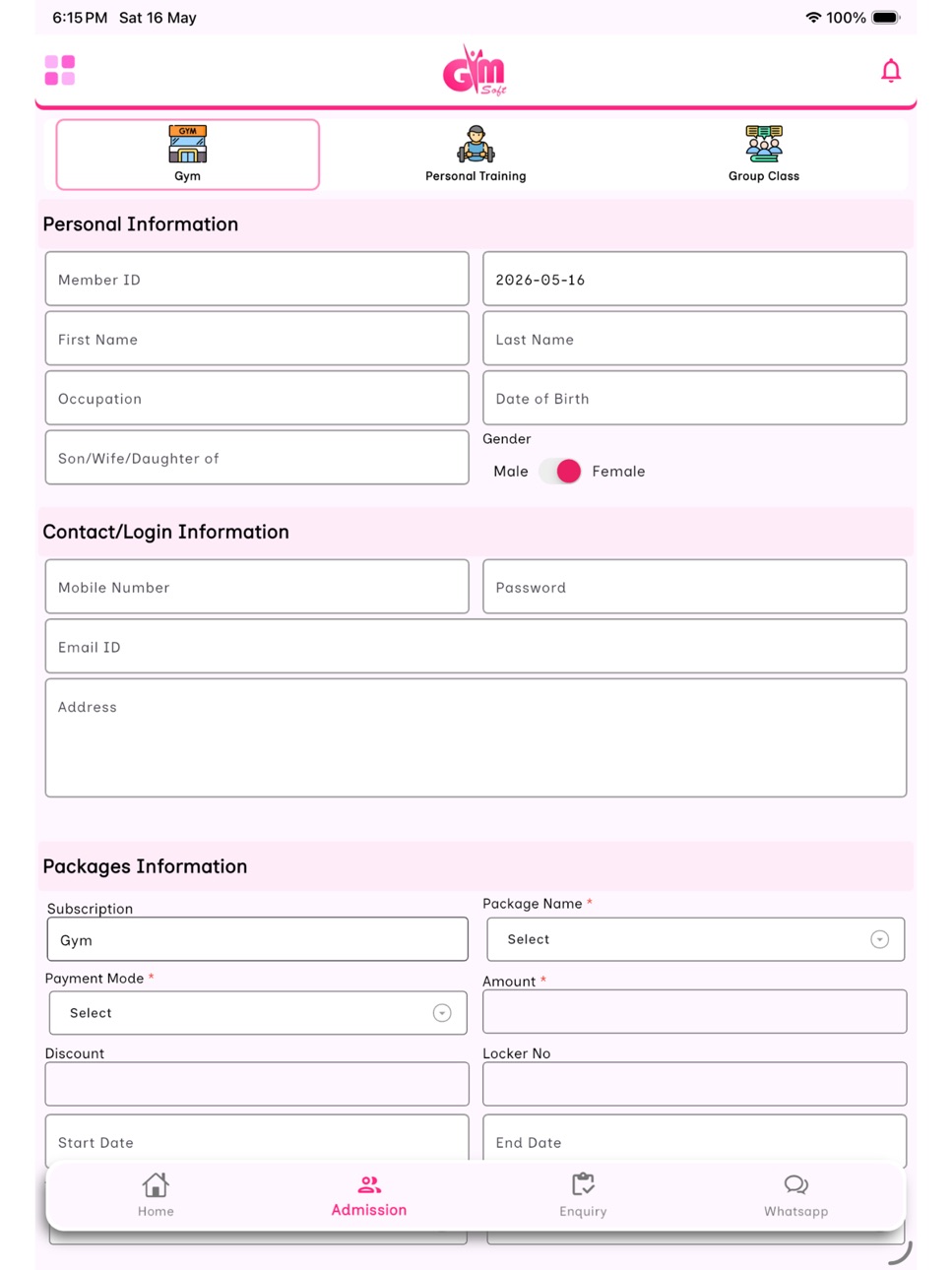This screenshot has width=952, height=1270.
Task: Go to Home via the house icon
Action: point(156,1184)
